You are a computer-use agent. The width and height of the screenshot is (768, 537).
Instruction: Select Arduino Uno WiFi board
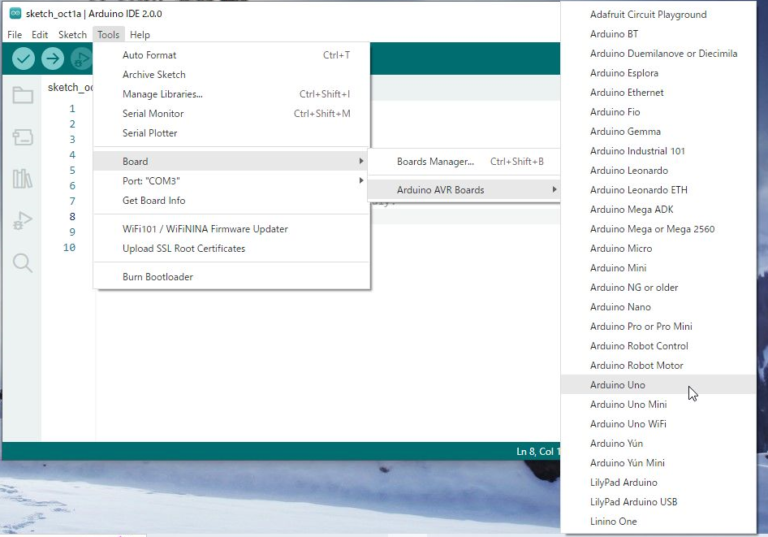[658, 424]
